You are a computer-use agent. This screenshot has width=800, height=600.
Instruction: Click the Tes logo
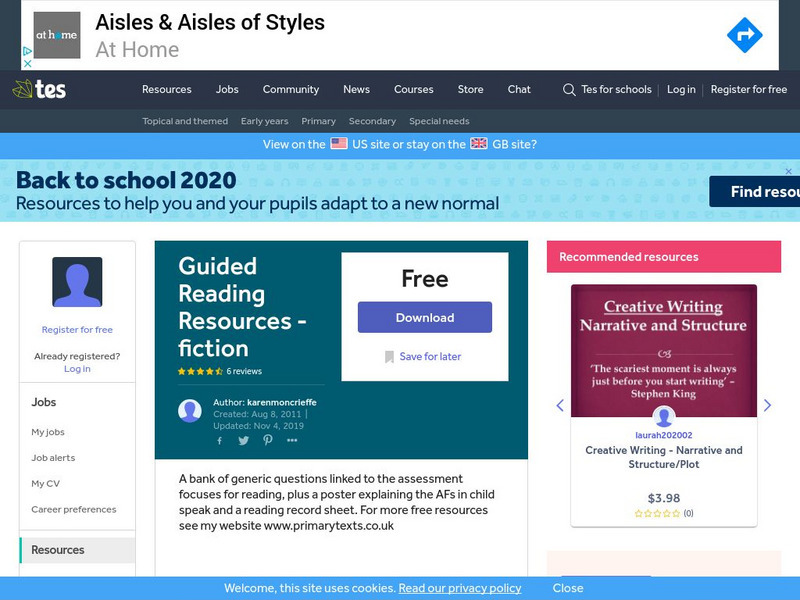tap(39, 89)
